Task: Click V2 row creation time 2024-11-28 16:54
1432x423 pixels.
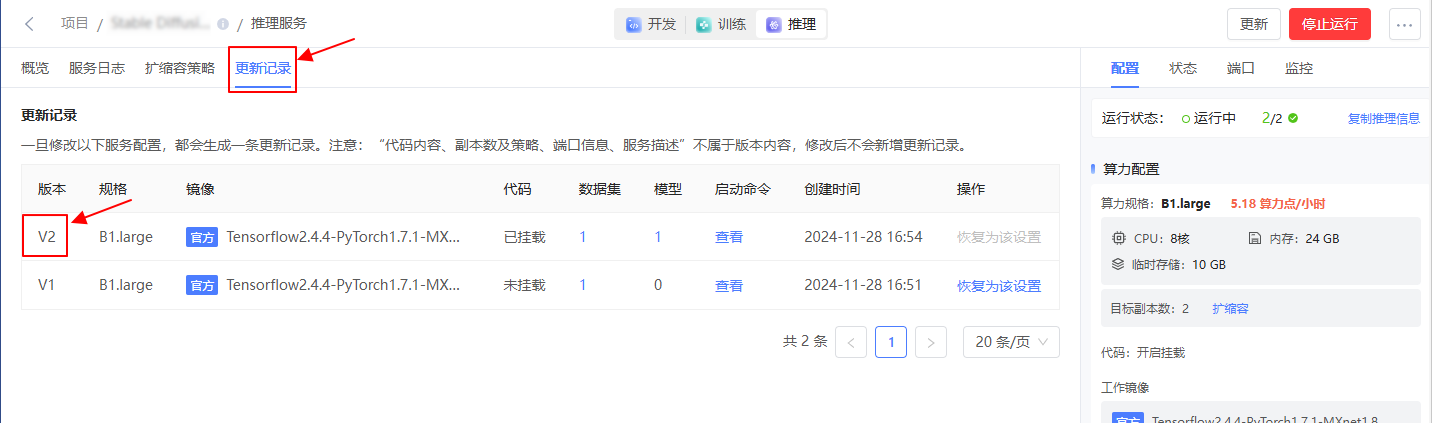Action: [x=863, y=237]
